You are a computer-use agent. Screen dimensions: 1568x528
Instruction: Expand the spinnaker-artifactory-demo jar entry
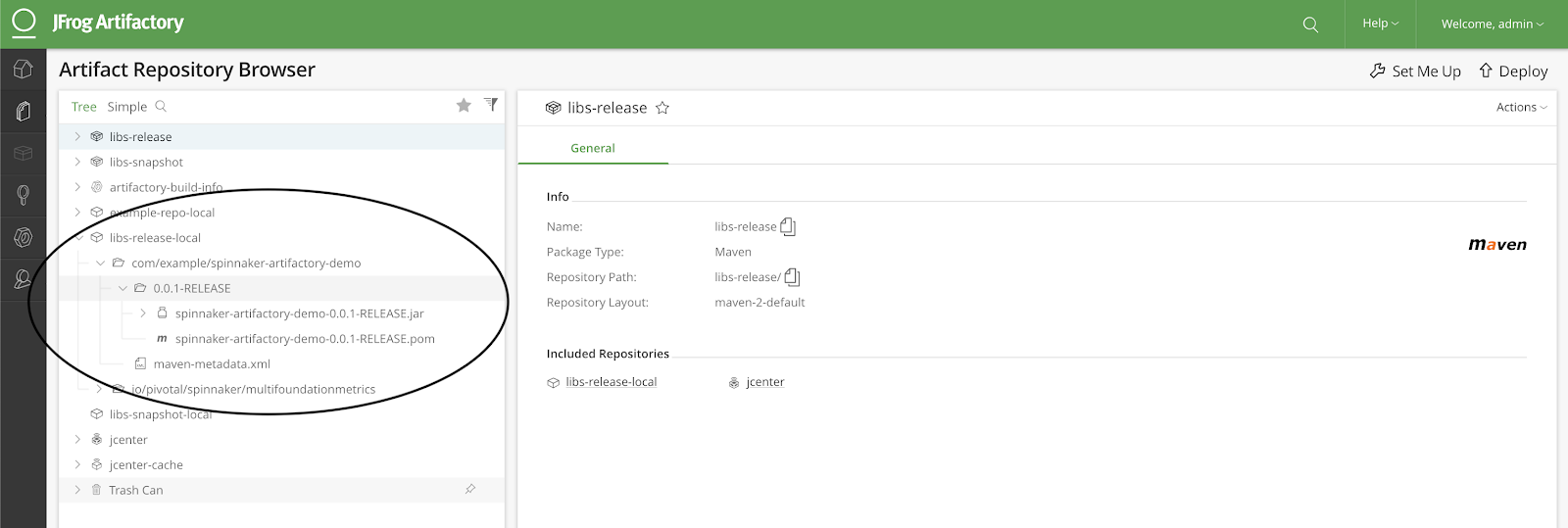143,313
